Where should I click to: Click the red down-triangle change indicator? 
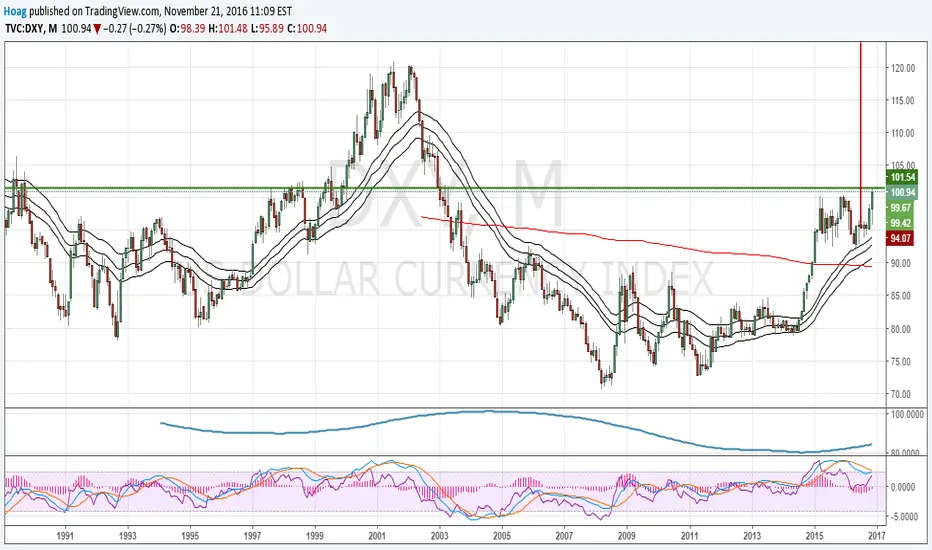97,29
